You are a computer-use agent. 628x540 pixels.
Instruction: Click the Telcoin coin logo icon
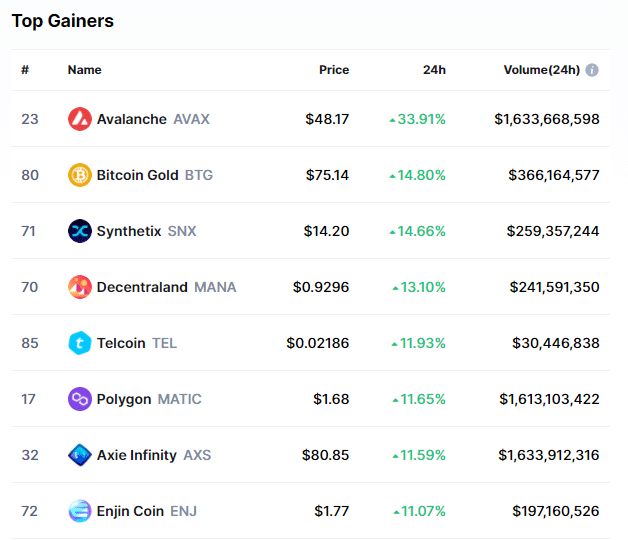80,343
